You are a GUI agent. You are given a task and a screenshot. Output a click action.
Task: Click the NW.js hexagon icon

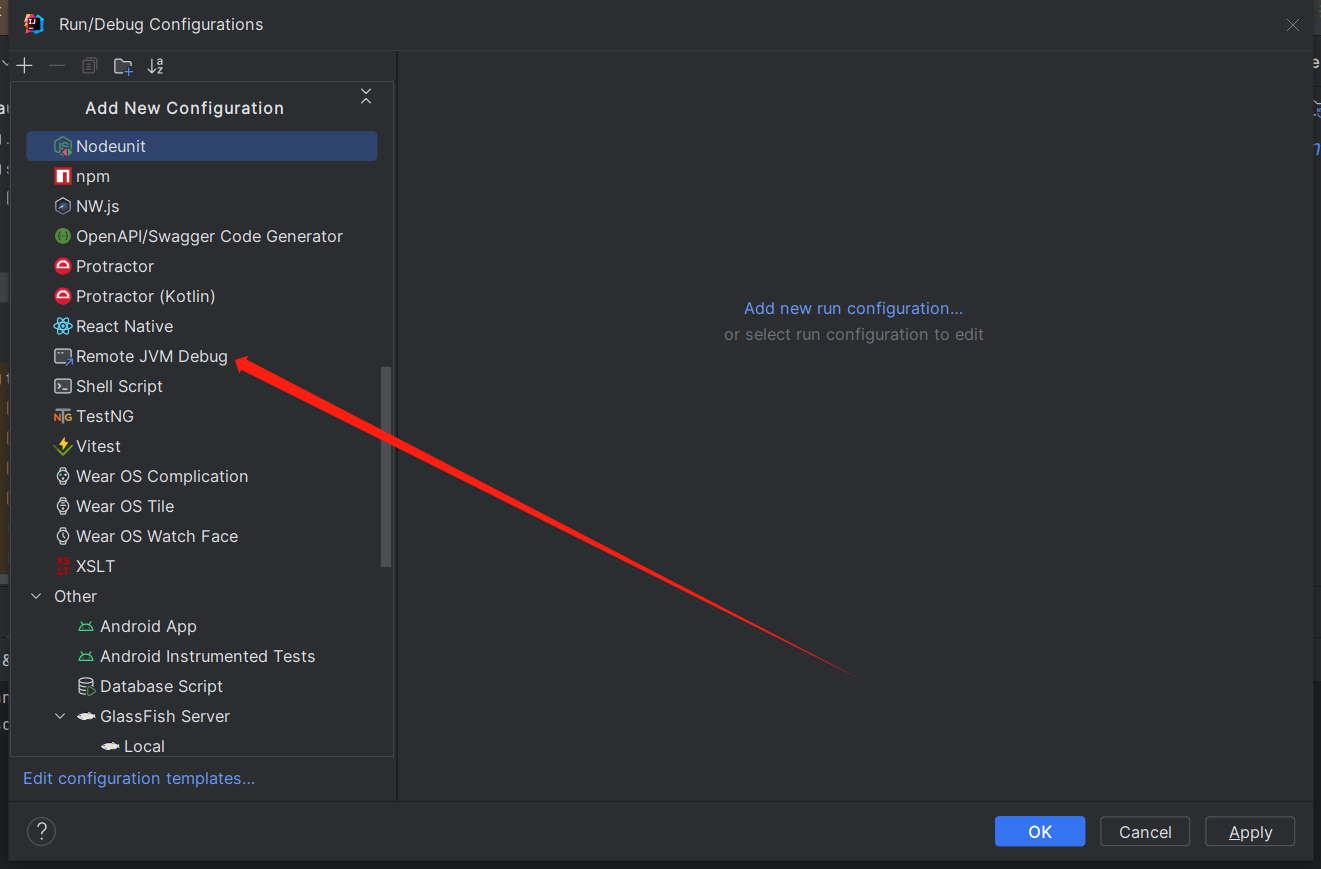tap(63, 206)
